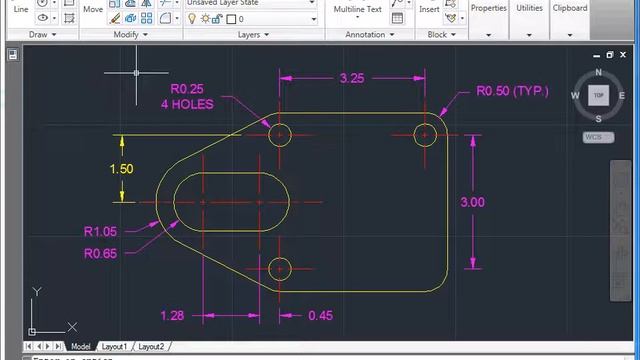Go to previous layout tab arrow
This screenshot has width=640, height=360.
[39, 346]
